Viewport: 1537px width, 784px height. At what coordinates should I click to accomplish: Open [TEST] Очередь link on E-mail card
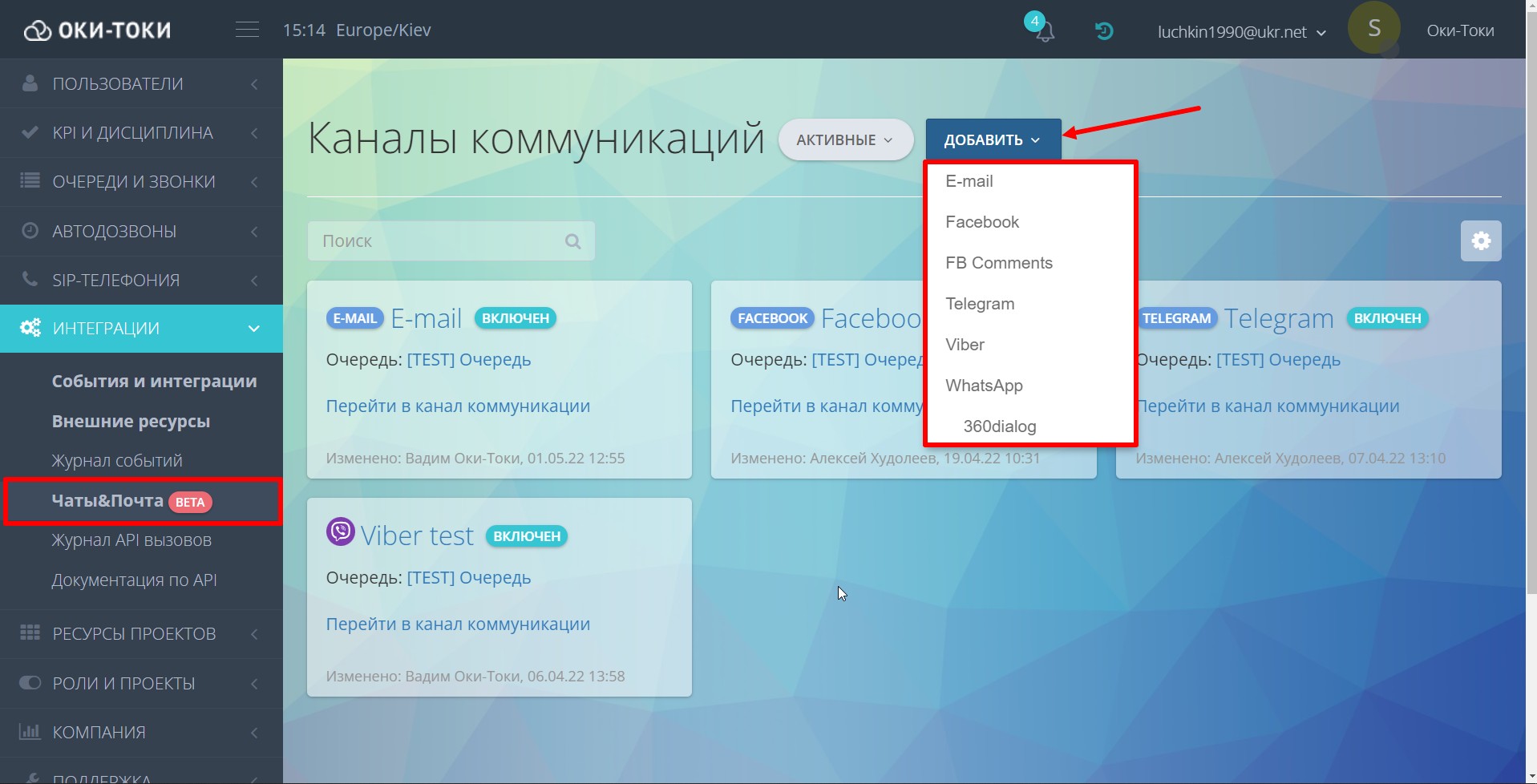(469, 359)
